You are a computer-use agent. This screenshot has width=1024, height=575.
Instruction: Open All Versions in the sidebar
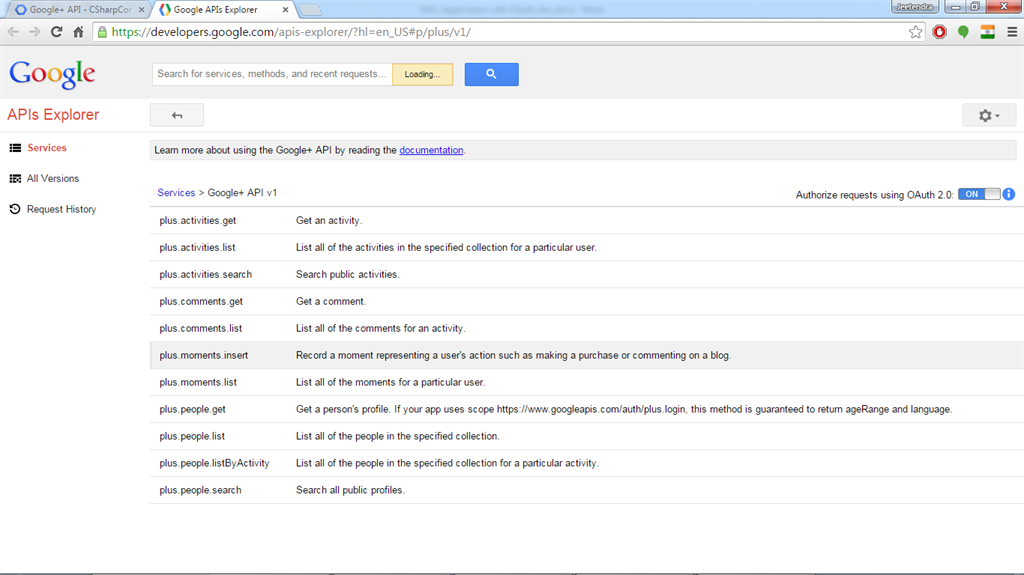[x=52, y=179]
